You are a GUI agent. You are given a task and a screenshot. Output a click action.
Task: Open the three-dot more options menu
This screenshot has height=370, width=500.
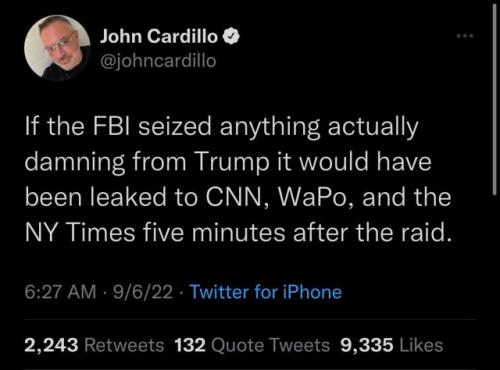point(465,35)
